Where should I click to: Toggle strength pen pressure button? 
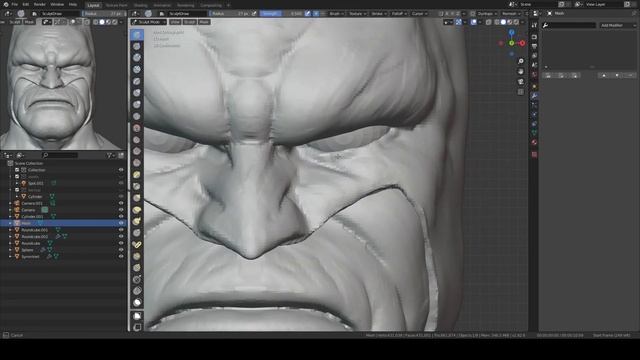pyautogui.click(x=308, y=13)
